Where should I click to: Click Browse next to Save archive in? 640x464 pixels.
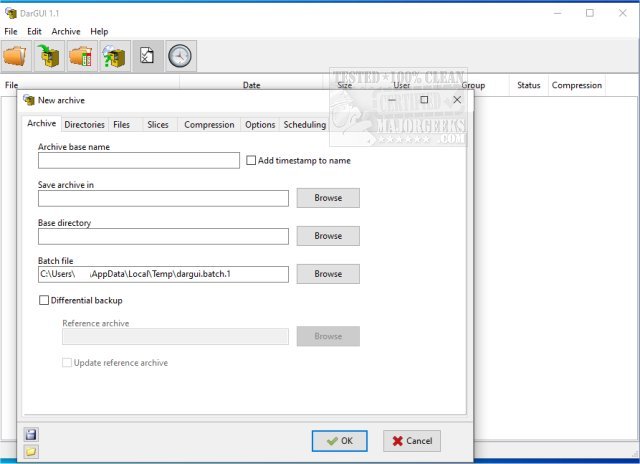(x=328, y=198)
